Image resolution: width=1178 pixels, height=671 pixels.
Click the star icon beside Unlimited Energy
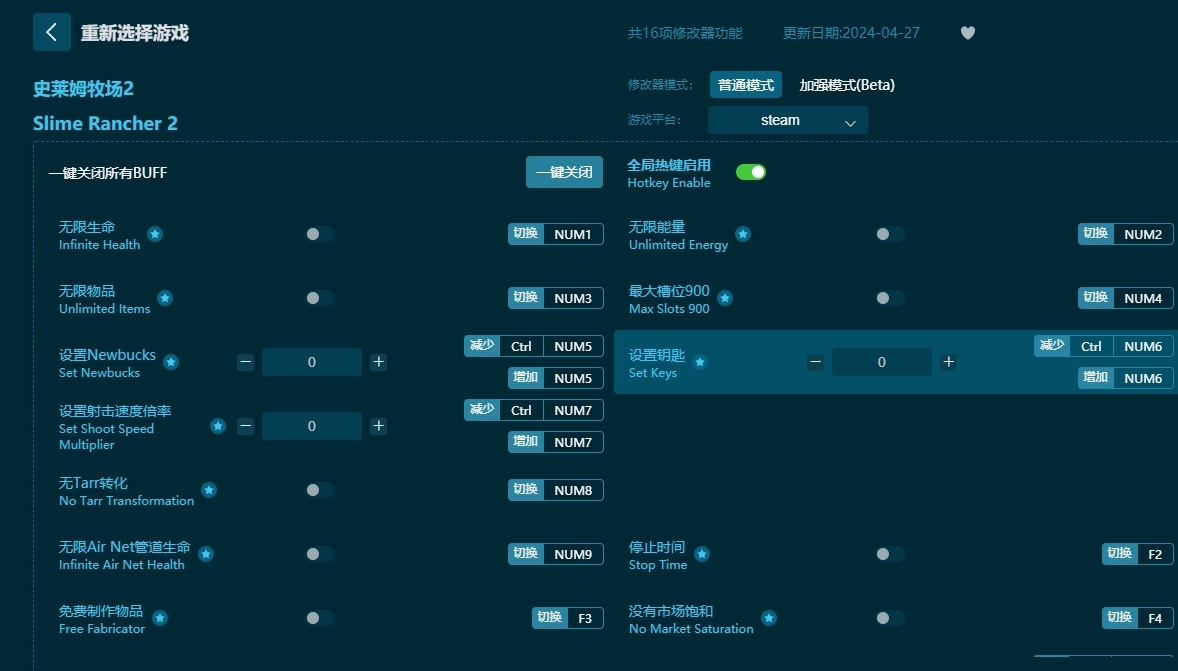(742, 234)
